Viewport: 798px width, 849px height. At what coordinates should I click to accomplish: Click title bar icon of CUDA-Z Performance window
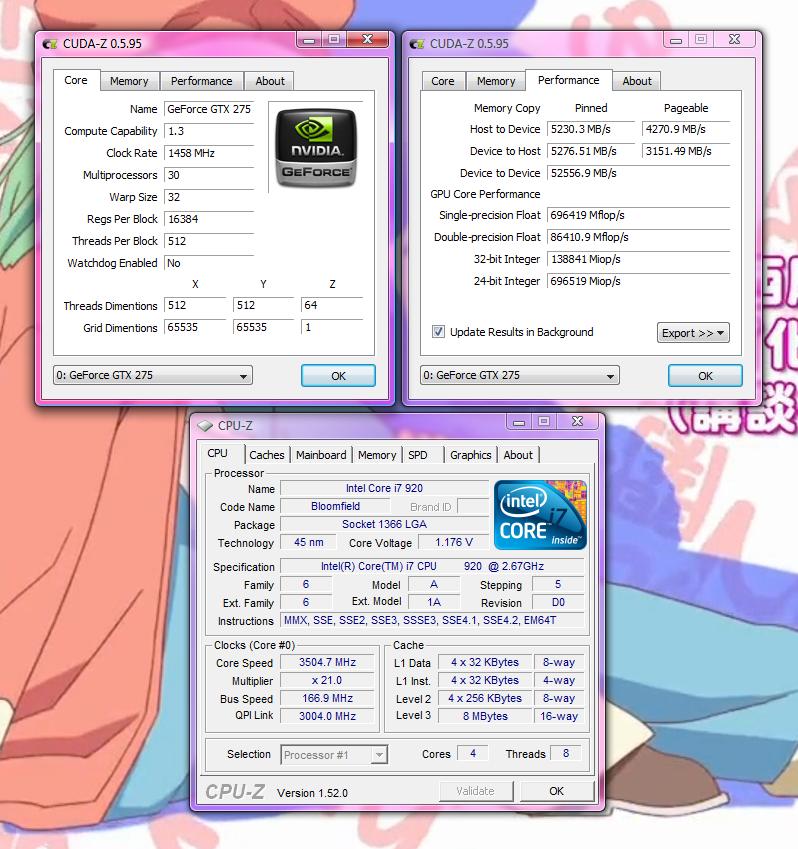click(x=417, y=43)
